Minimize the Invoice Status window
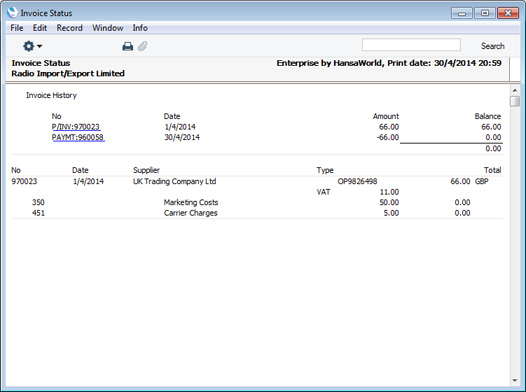Image resolution: width=526 pixels, height=392 pixels. tap(462, 13)
